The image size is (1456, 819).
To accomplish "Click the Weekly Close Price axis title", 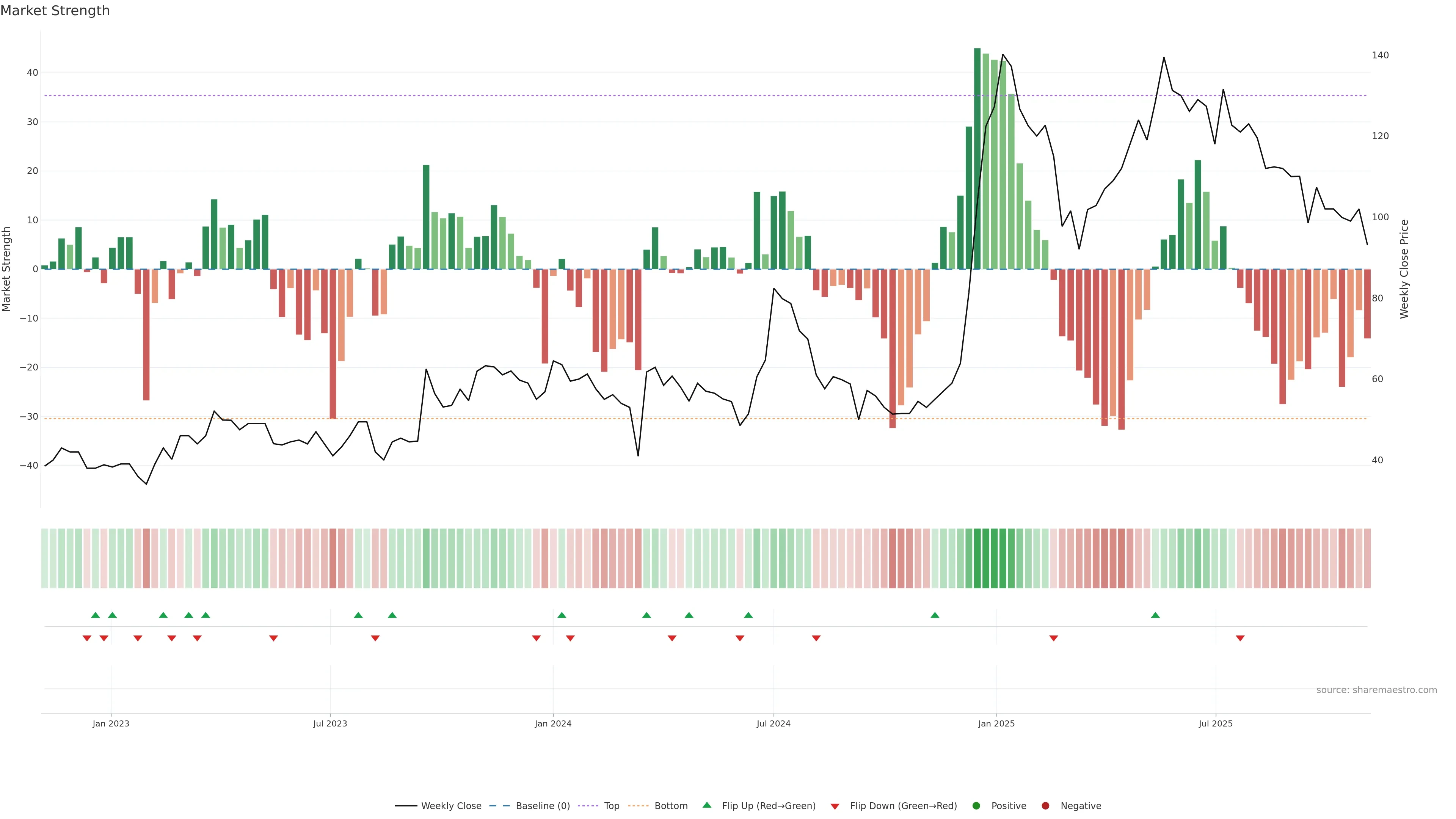I will tap(1404, 269).
